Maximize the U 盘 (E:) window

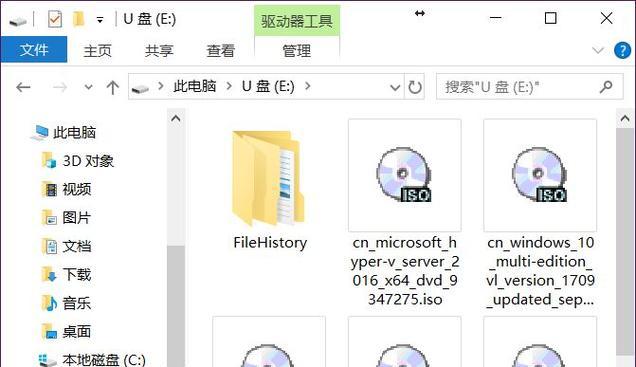tap(550, 18)
